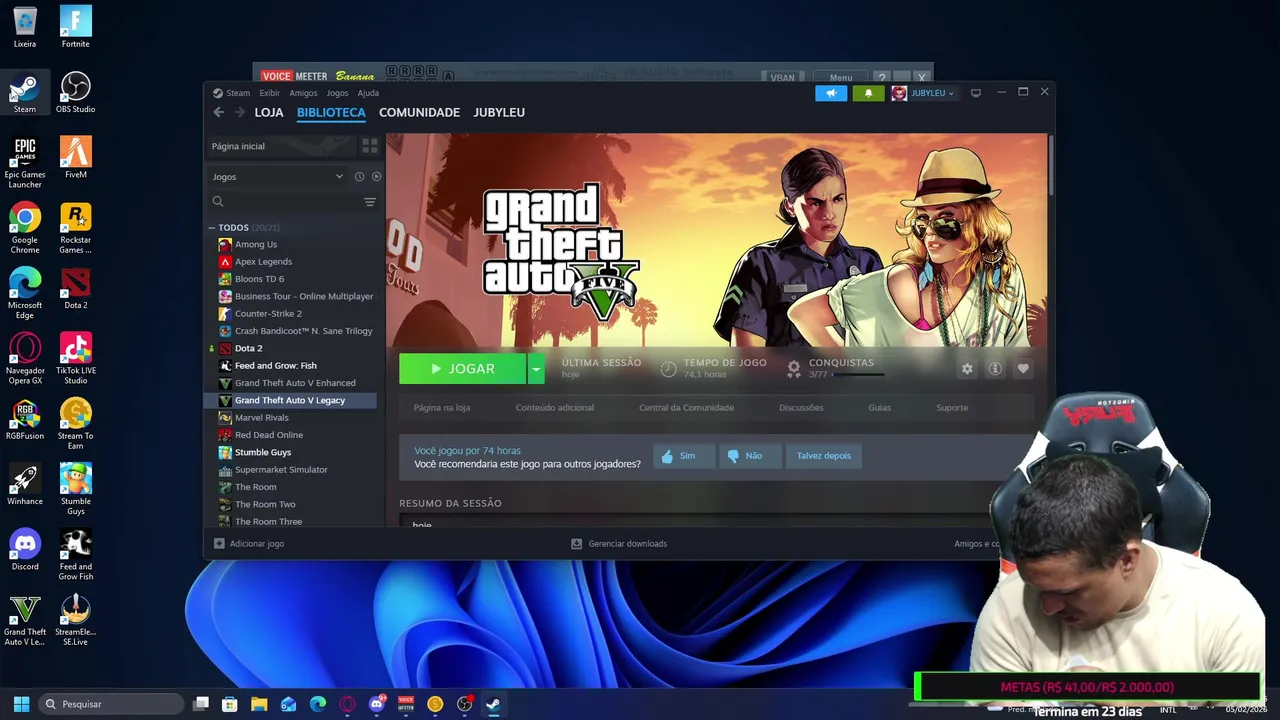The width and height of the screenshot is (1280, 720).
Task: Open the Epic Games Launcher desktop icon
Action: tap(25, 162)
